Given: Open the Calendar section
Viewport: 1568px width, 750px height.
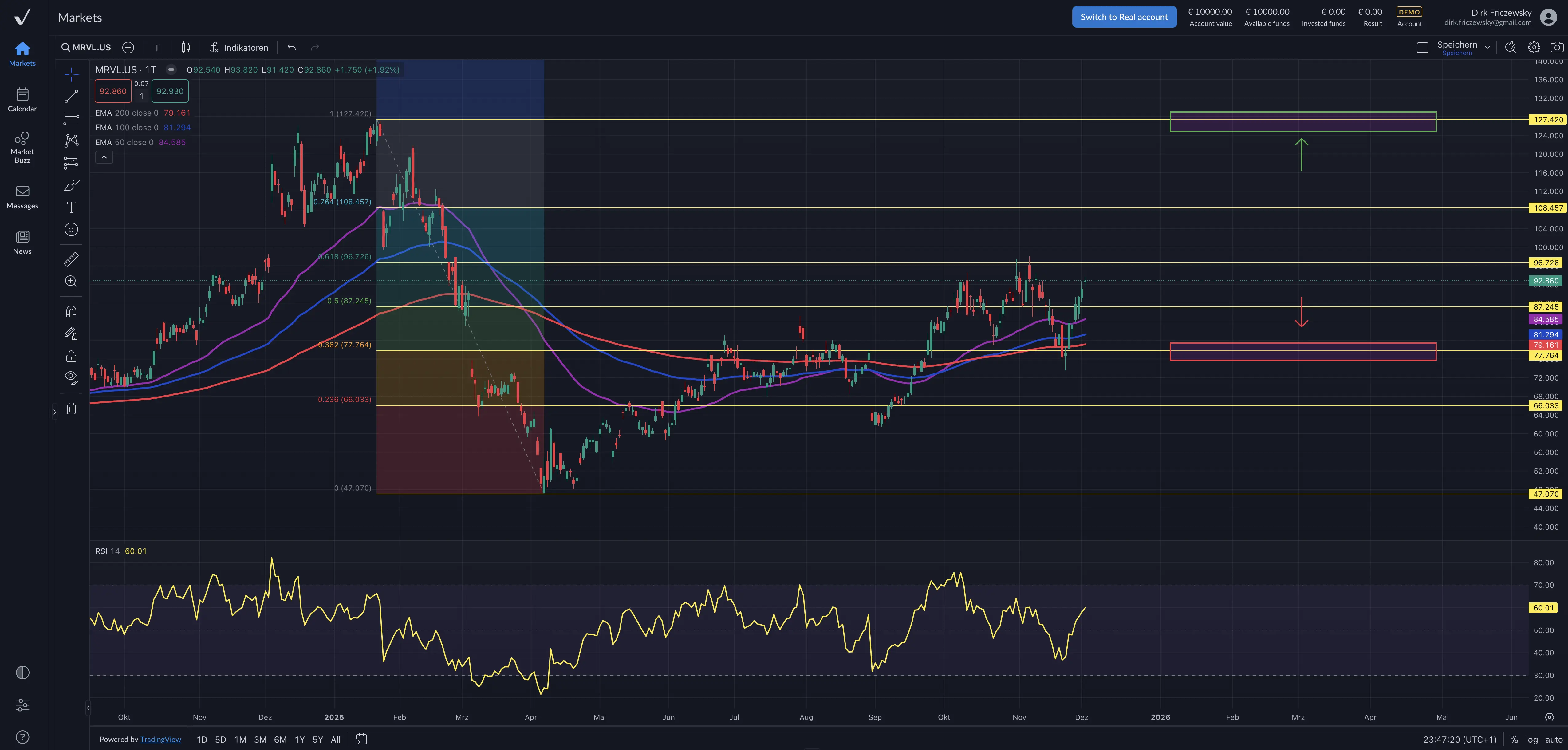Looking at the screenshot, I should (22, 99).
